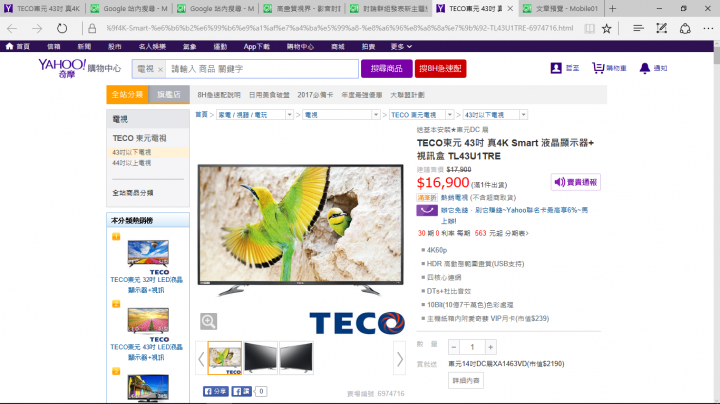Open the Hub lines icon

pyautogui.click(x=638, y=28)
